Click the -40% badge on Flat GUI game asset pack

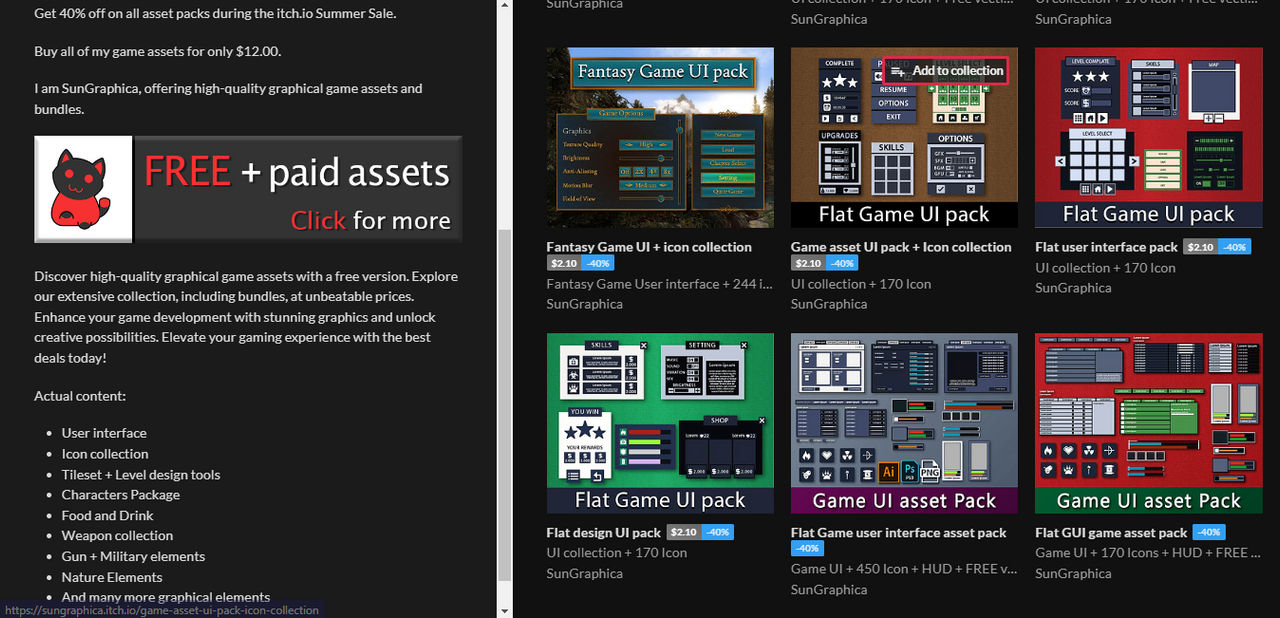(1209, 533)
